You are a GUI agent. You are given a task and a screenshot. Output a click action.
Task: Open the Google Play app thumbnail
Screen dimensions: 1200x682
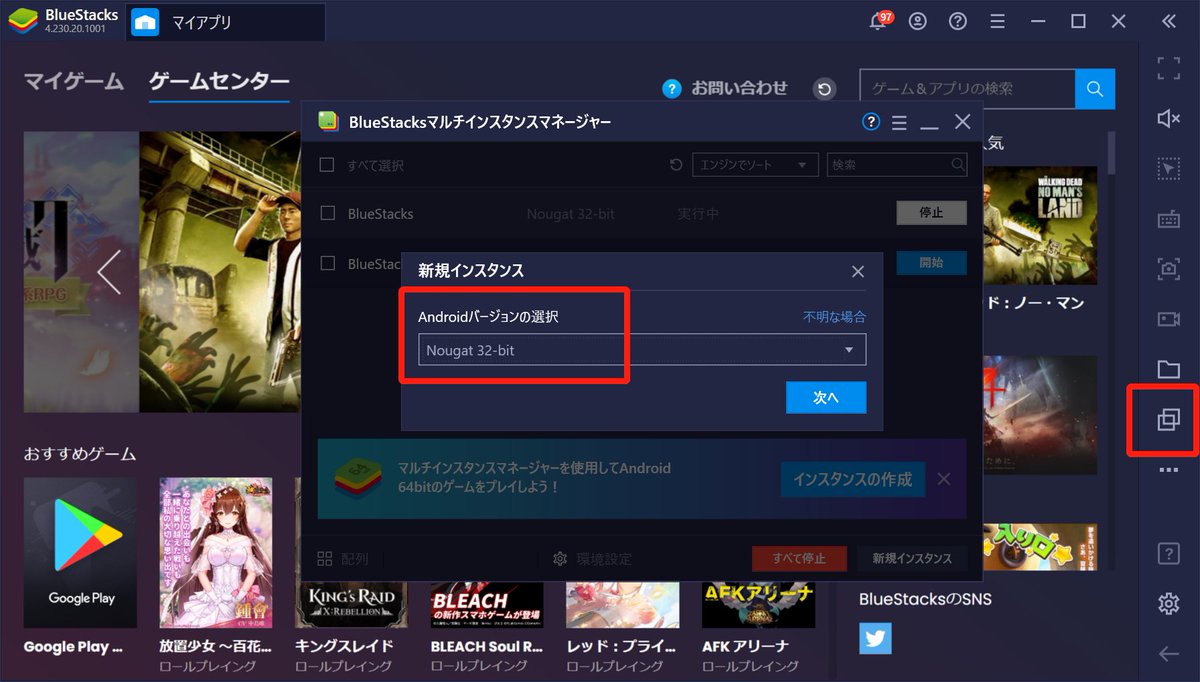click(x=80, y=551)
